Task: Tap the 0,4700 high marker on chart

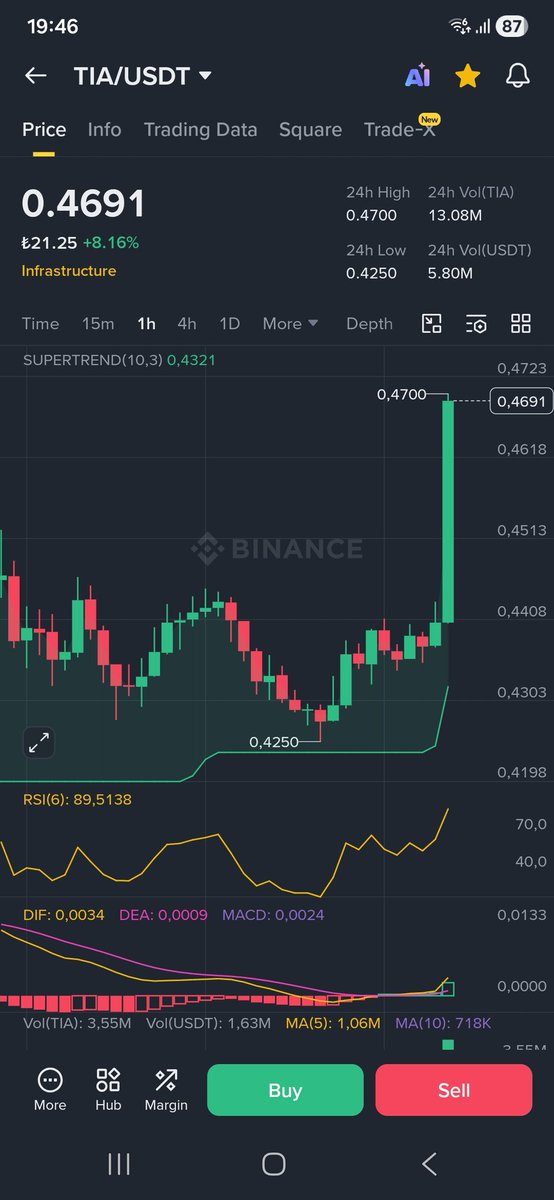Action: [x=402, y=395]
